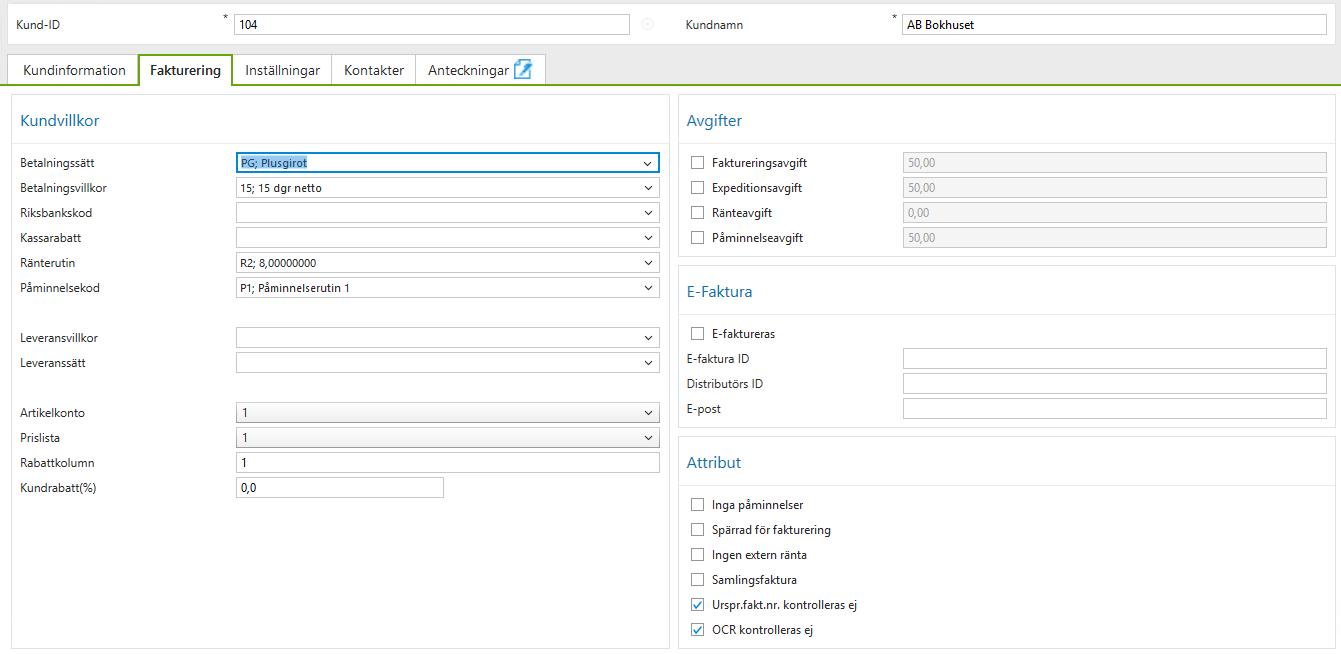
Task: Click in the Kundnamn field showing AB Bokhuset
Action: coord(1113,24)
